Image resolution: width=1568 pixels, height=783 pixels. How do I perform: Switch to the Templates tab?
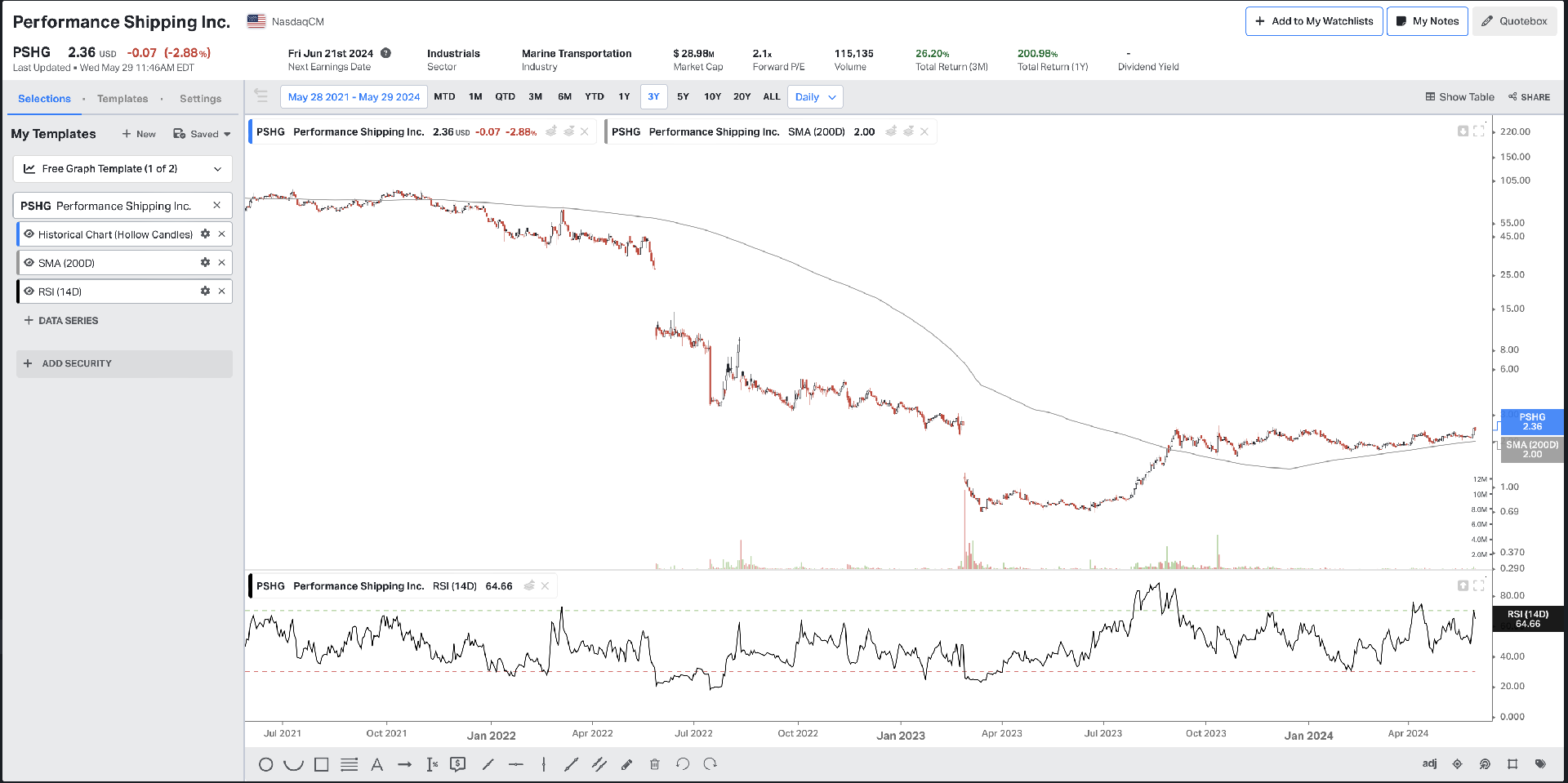pyautogui.click(x=122, y=99)
